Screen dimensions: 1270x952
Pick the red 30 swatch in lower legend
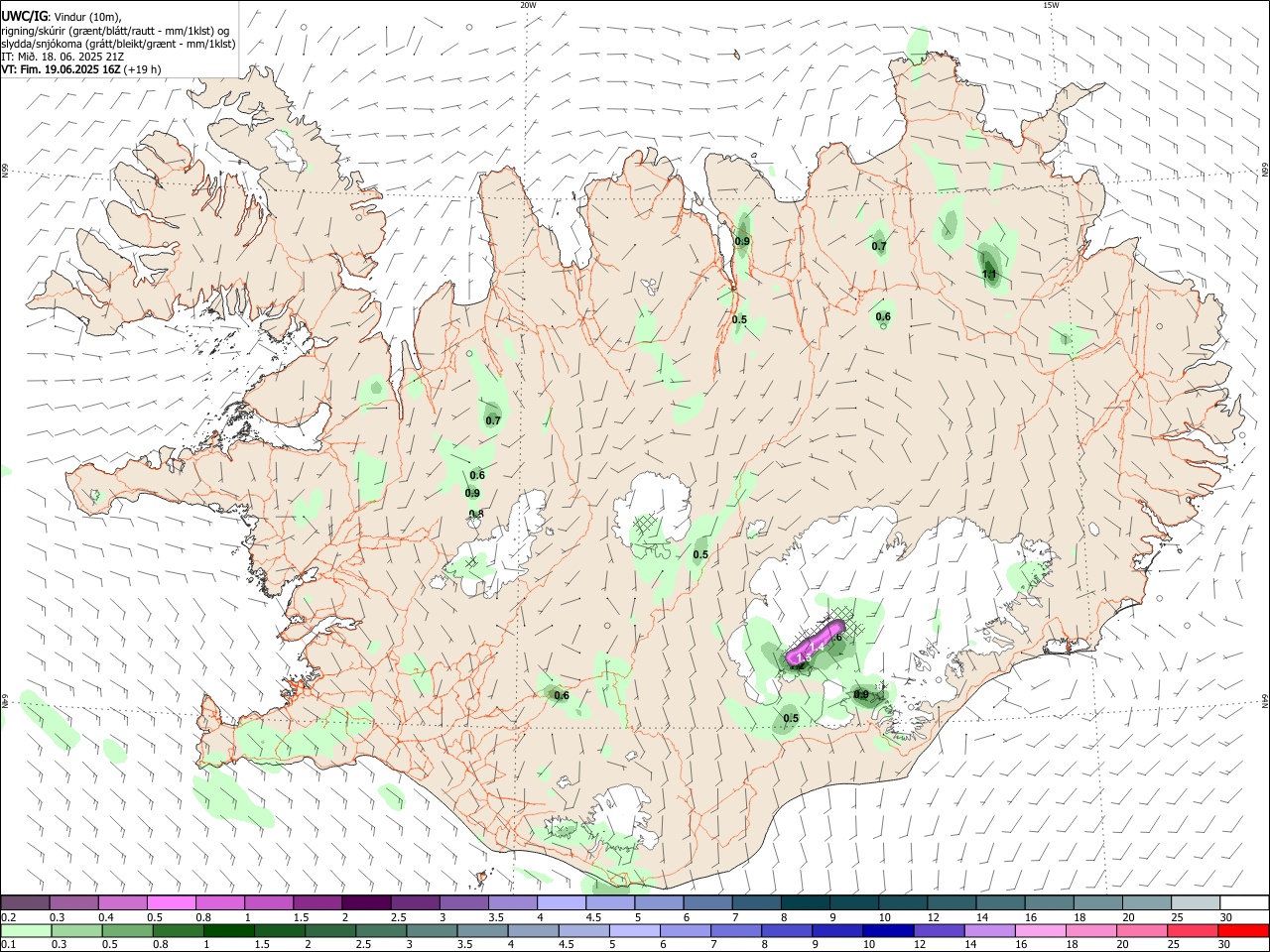pyautogui.click(x=1243, y=931)
